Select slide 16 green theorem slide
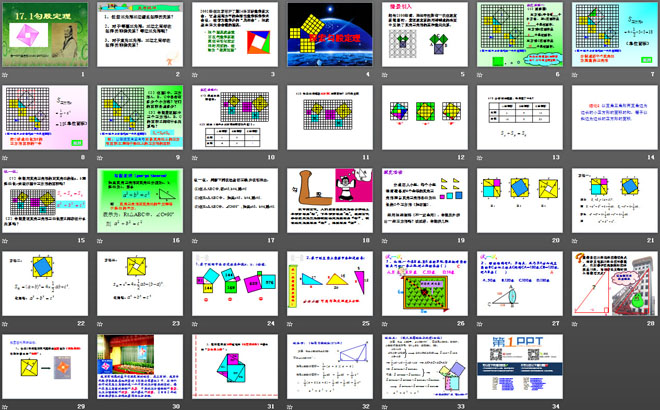The height and width of the screenshot is (410, 660). [x=140, y=201]
